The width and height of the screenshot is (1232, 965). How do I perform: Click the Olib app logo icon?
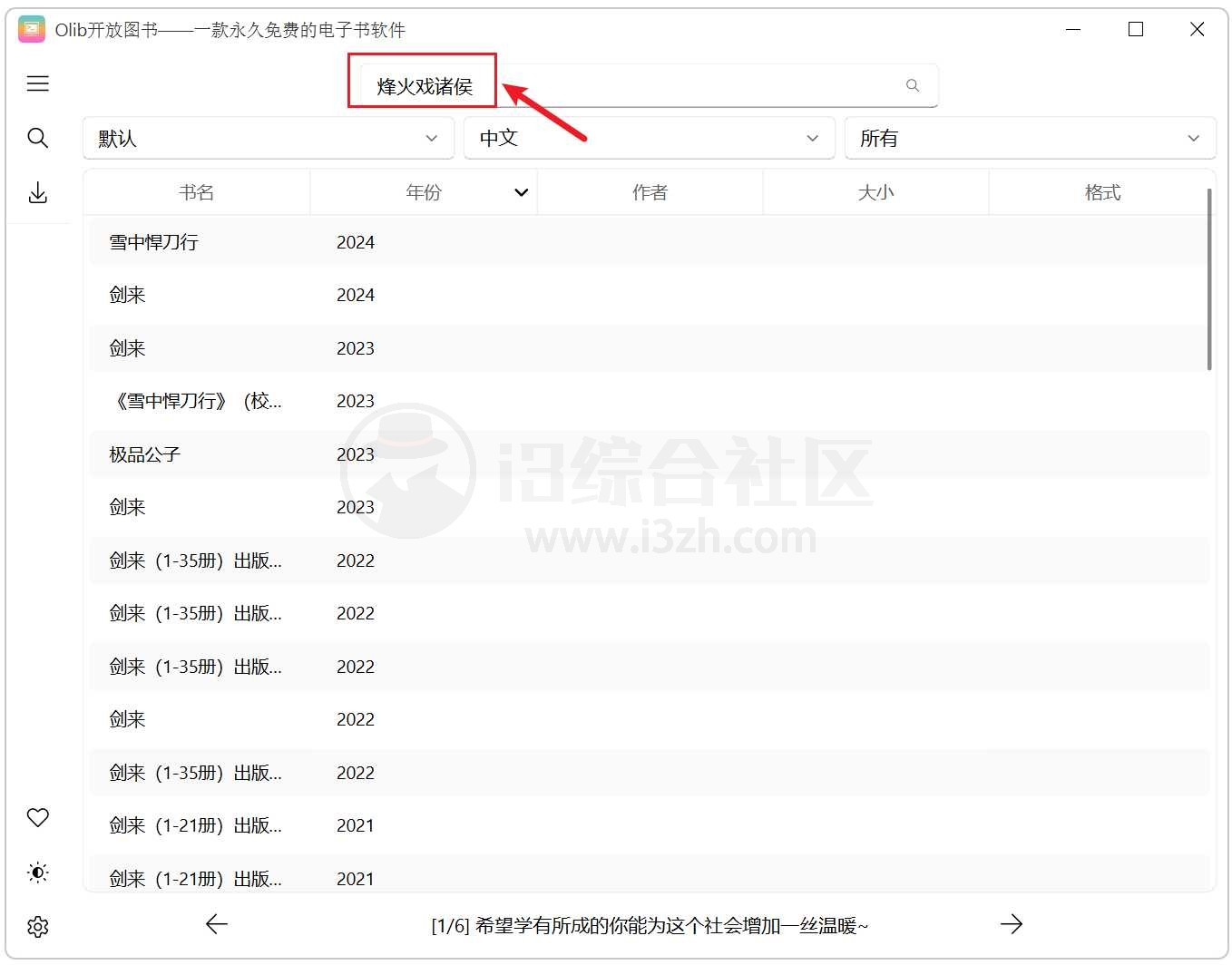point(32,30)
